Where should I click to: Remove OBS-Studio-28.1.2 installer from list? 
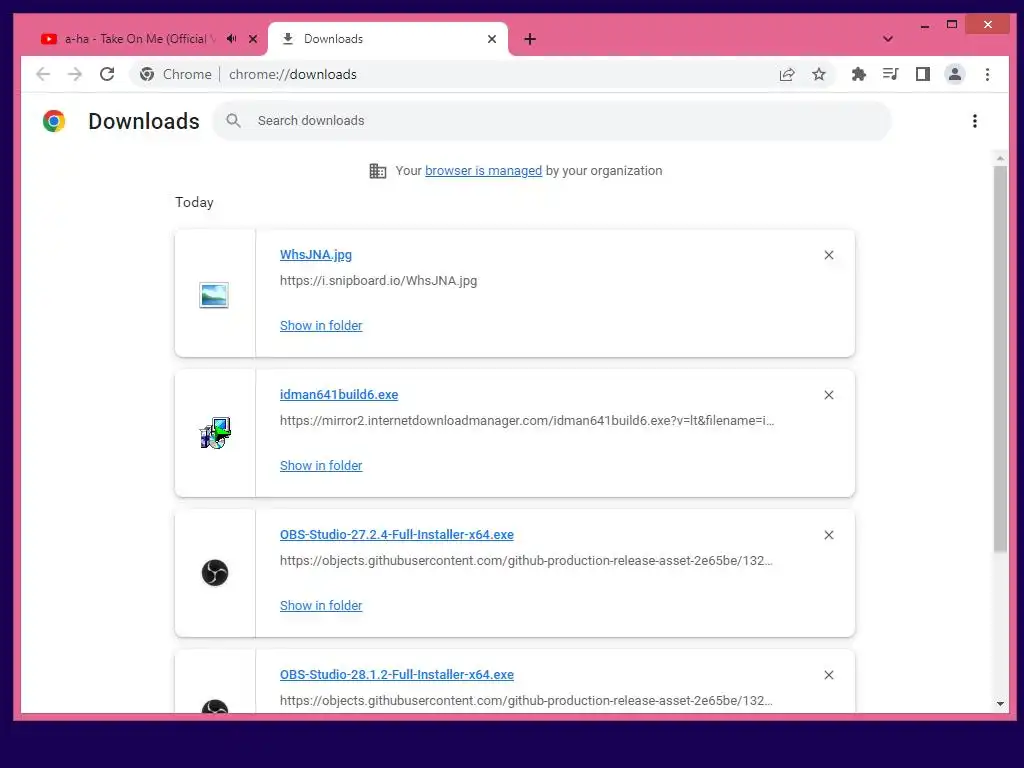[829, 675]
